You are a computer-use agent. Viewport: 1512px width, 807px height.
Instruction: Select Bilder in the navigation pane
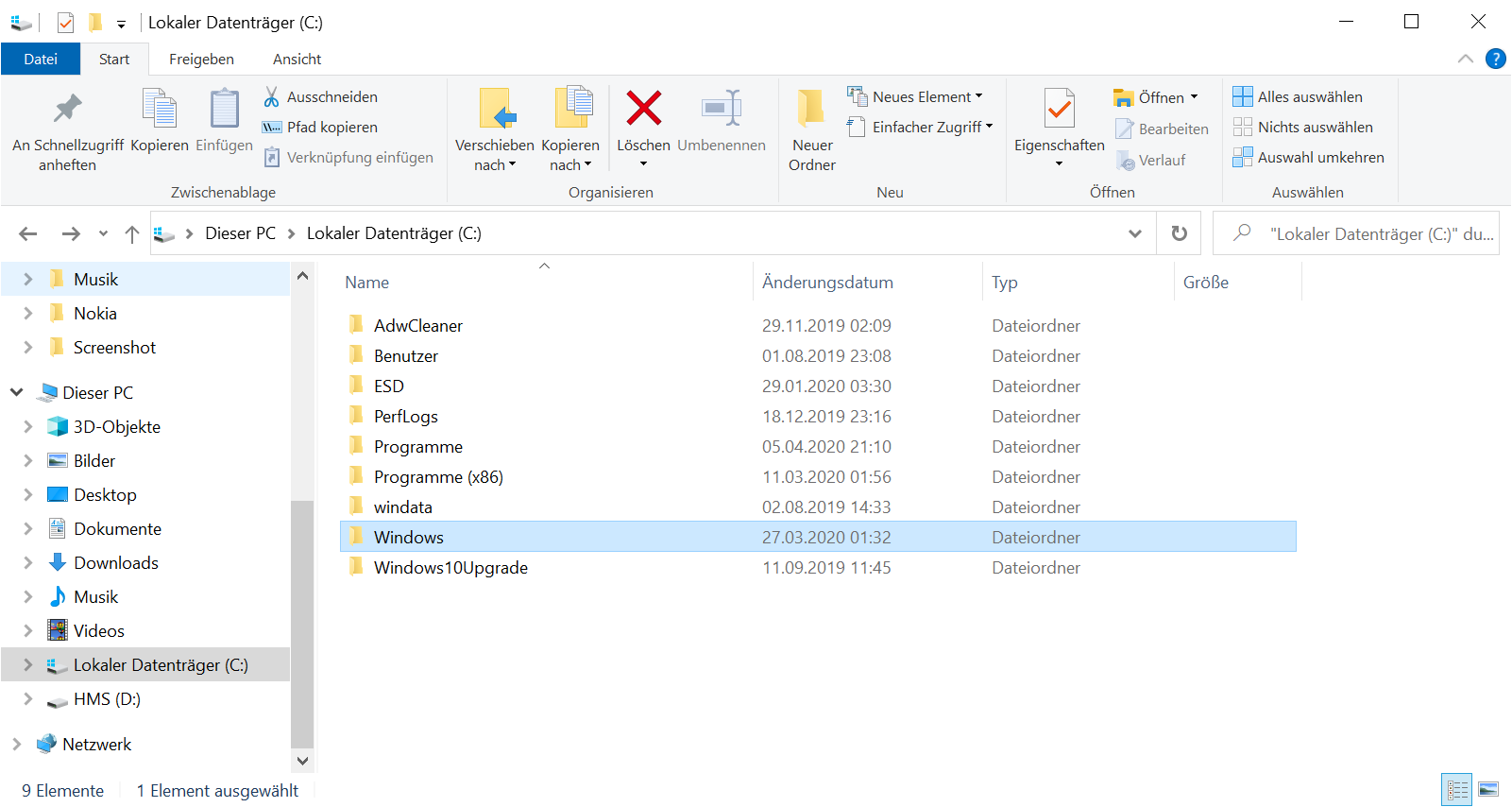click(94, 460)
